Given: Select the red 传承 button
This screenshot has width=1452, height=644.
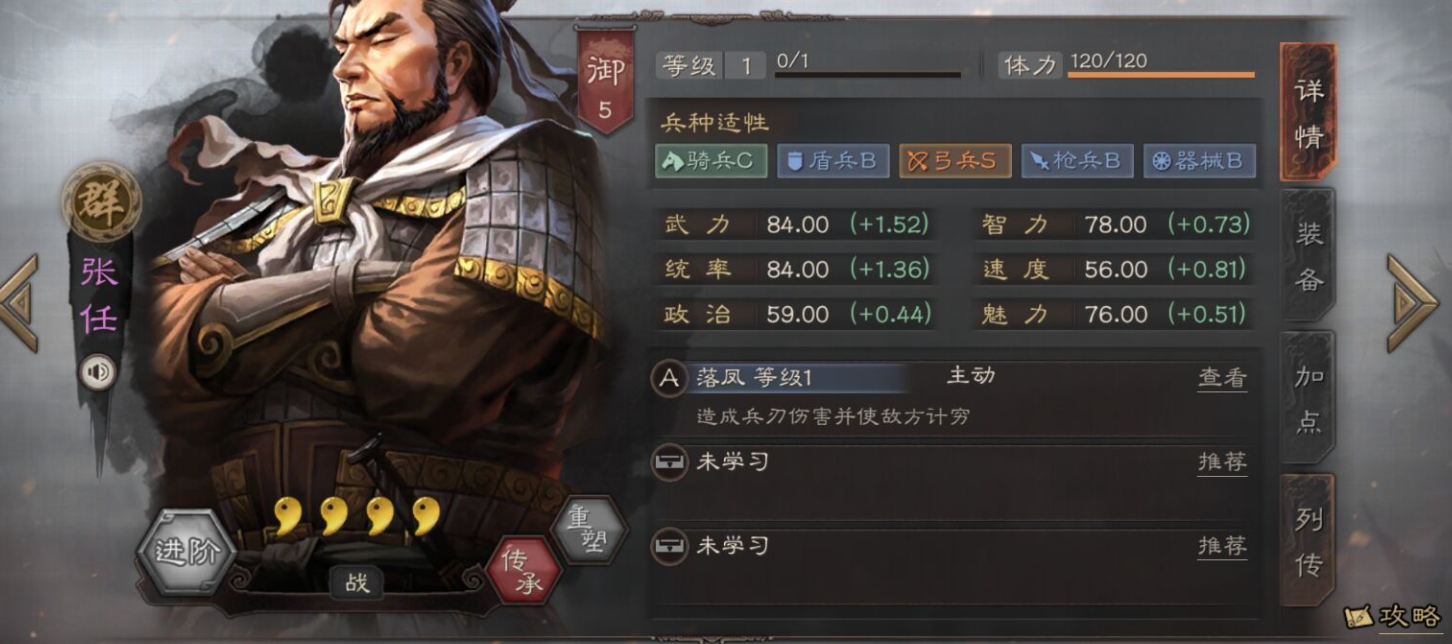Looking at the screenshot, I should point(523,571).
